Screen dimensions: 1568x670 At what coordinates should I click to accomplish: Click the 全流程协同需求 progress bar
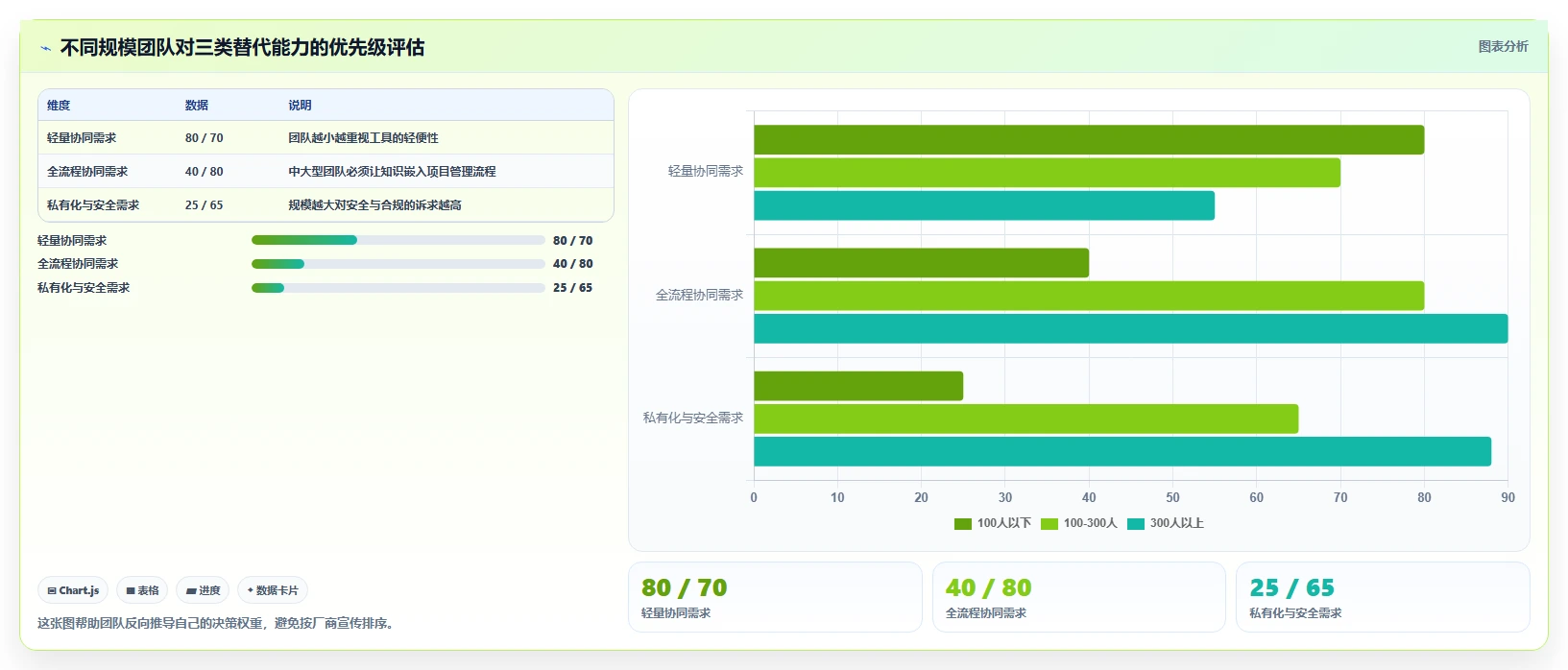398,264
